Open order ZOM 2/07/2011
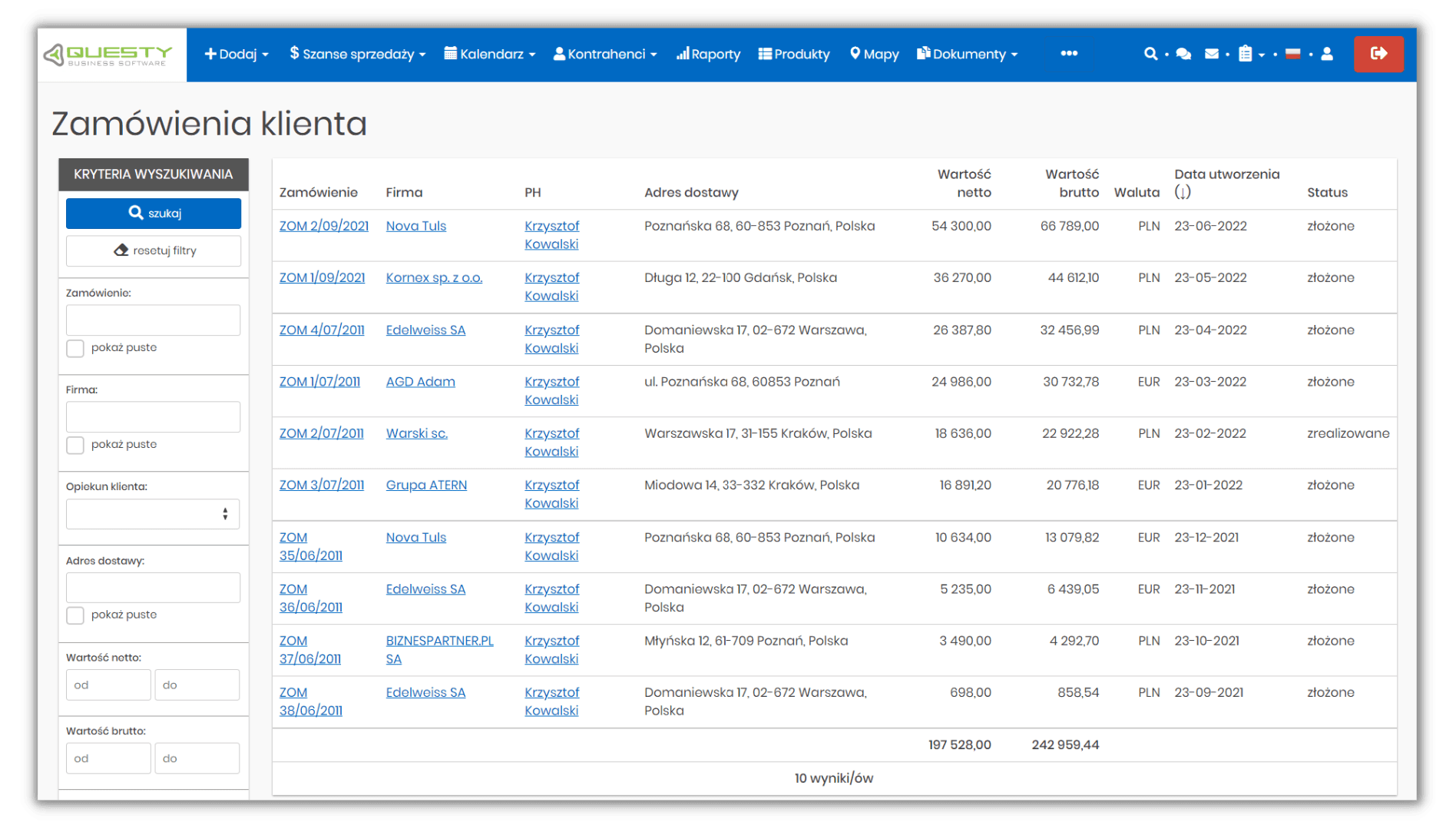This screenshot has width=1456, height=829. [322, 433]
